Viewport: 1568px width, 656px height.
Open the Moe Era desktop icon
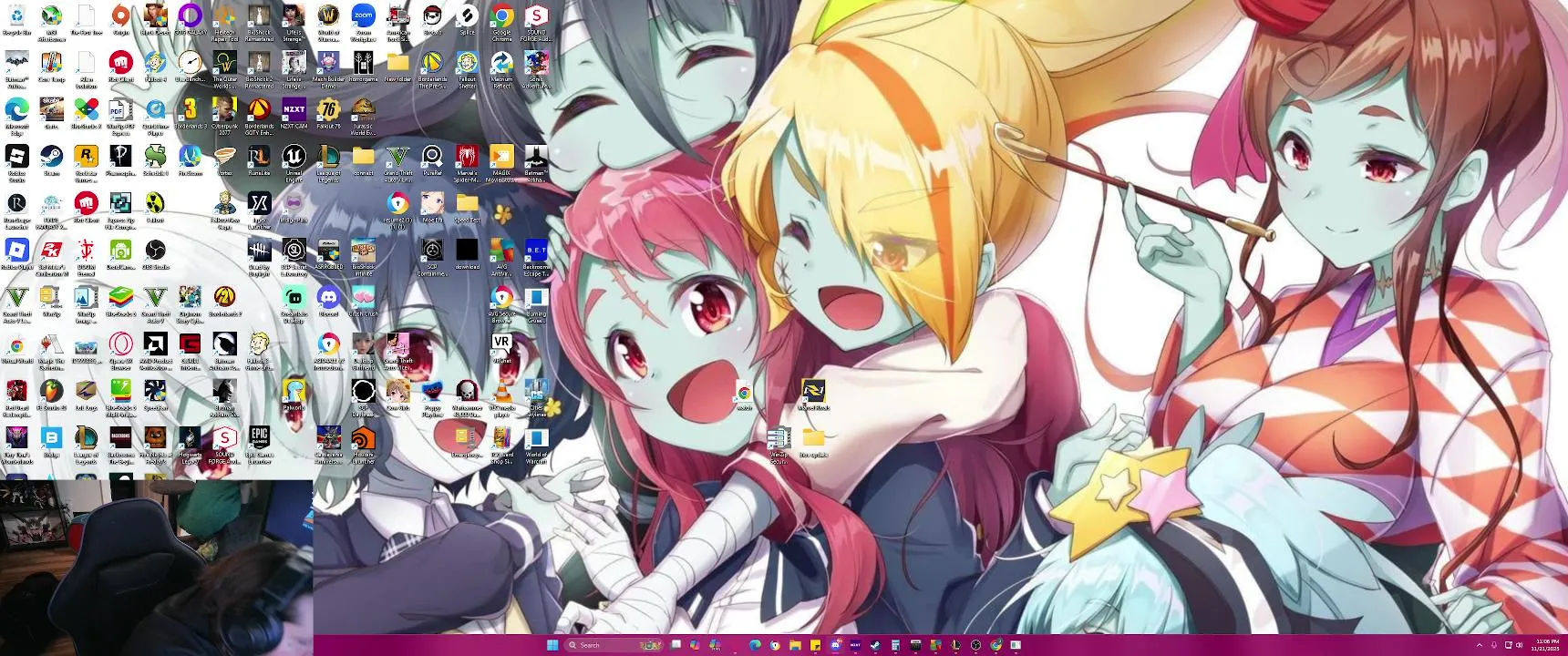432,208
